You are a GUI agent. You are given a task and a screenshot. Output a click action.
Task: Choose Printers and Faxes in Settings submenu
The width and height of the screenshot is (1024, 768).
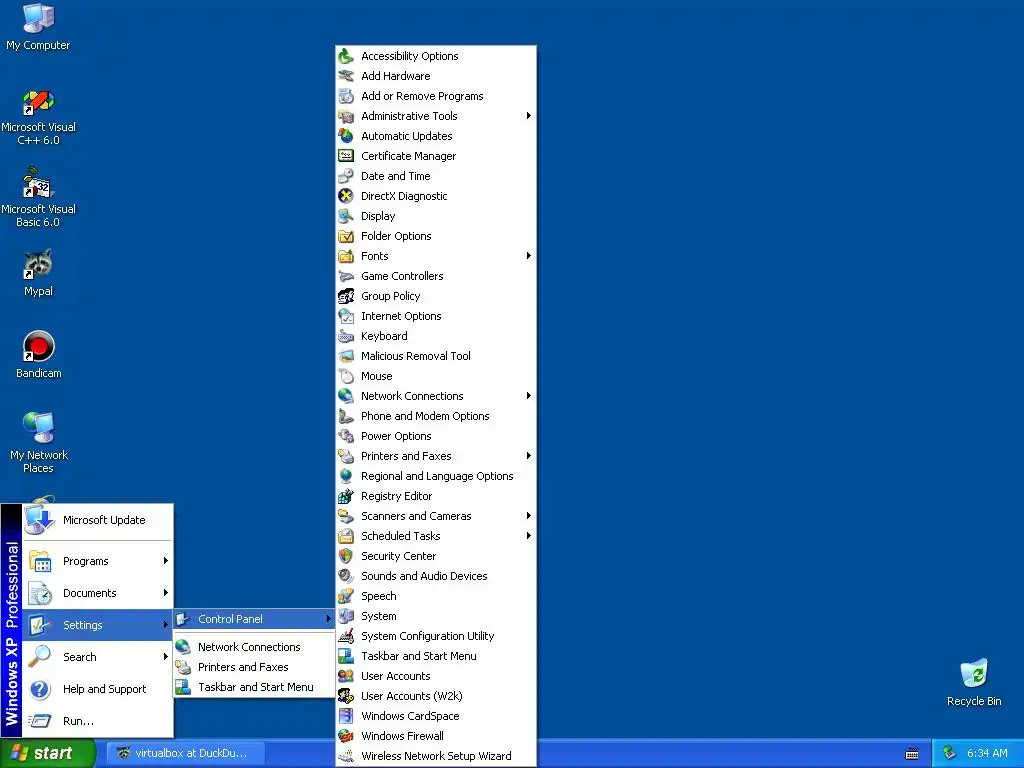(254, 667)
